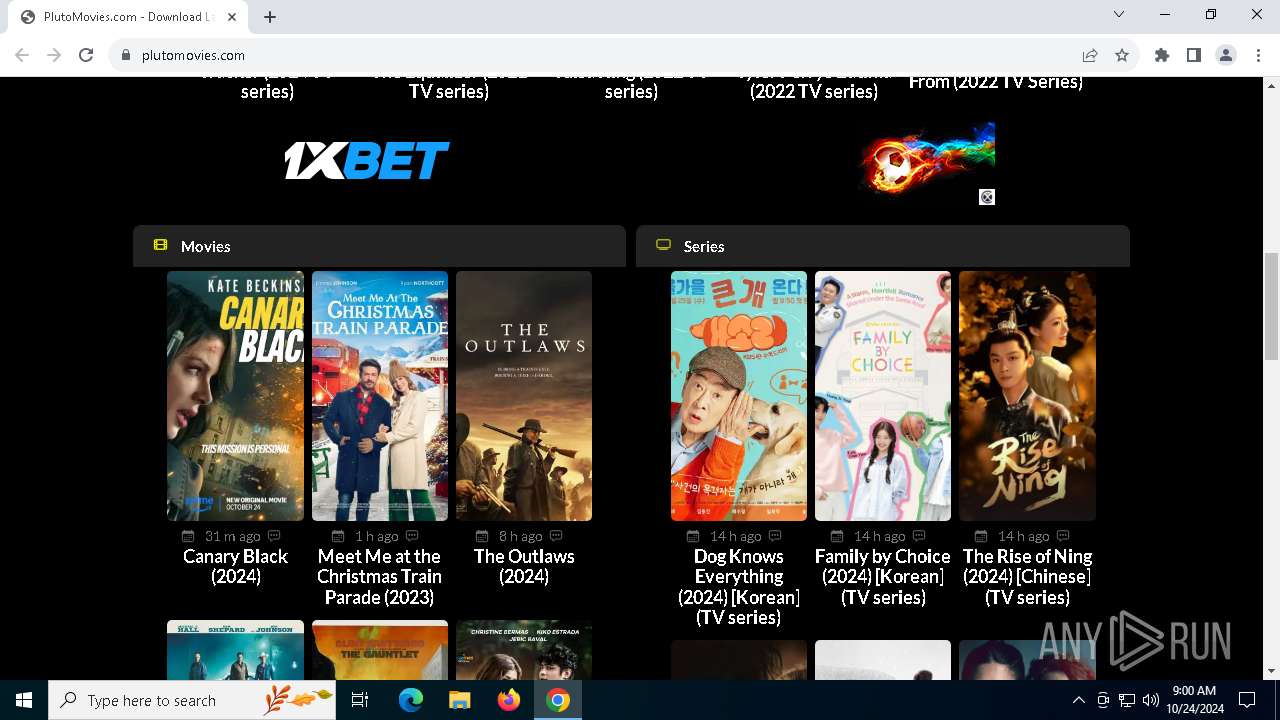
Task: Bookmark this page with the star icon
Action: 1122,55
